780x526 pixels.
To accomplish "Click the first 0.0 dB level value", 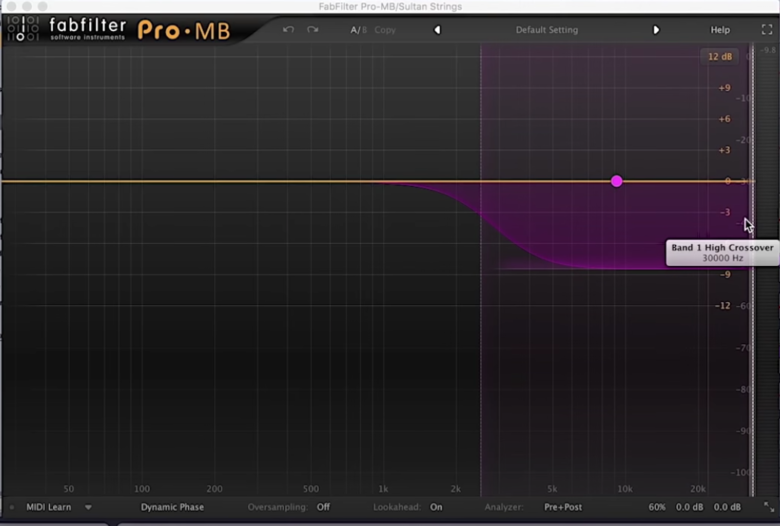I will coord(689,507).
